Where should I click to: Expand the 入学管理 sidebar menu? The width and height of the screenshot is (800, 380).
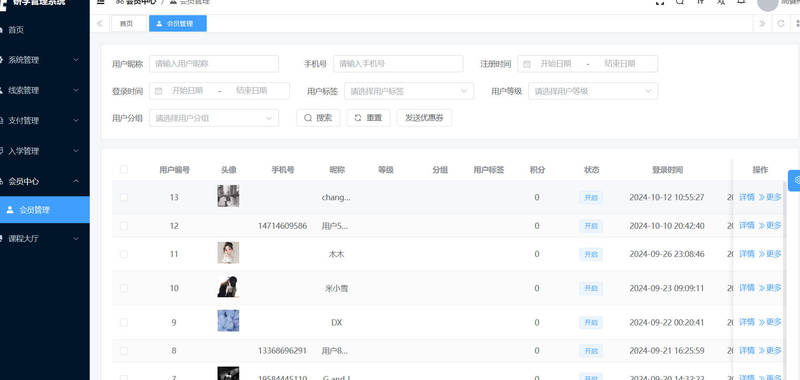(x=44, y=151)
